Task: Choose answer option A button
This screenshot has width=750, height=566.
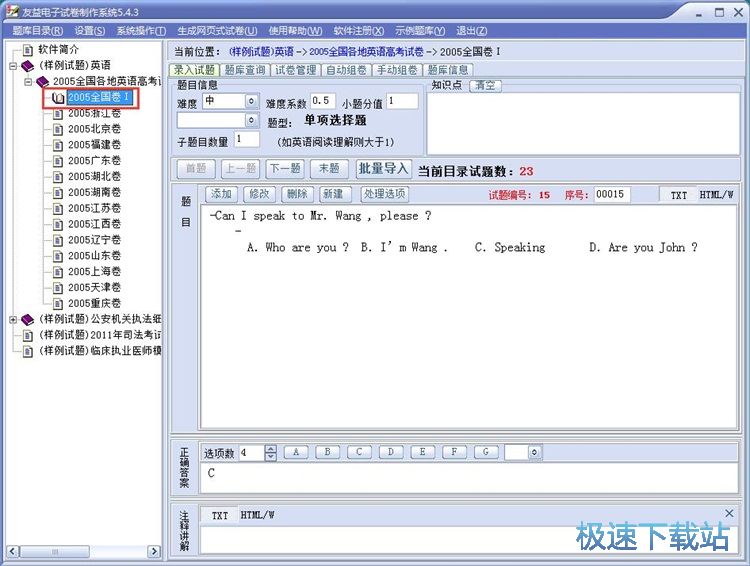Action: click(x=296, y=452)
